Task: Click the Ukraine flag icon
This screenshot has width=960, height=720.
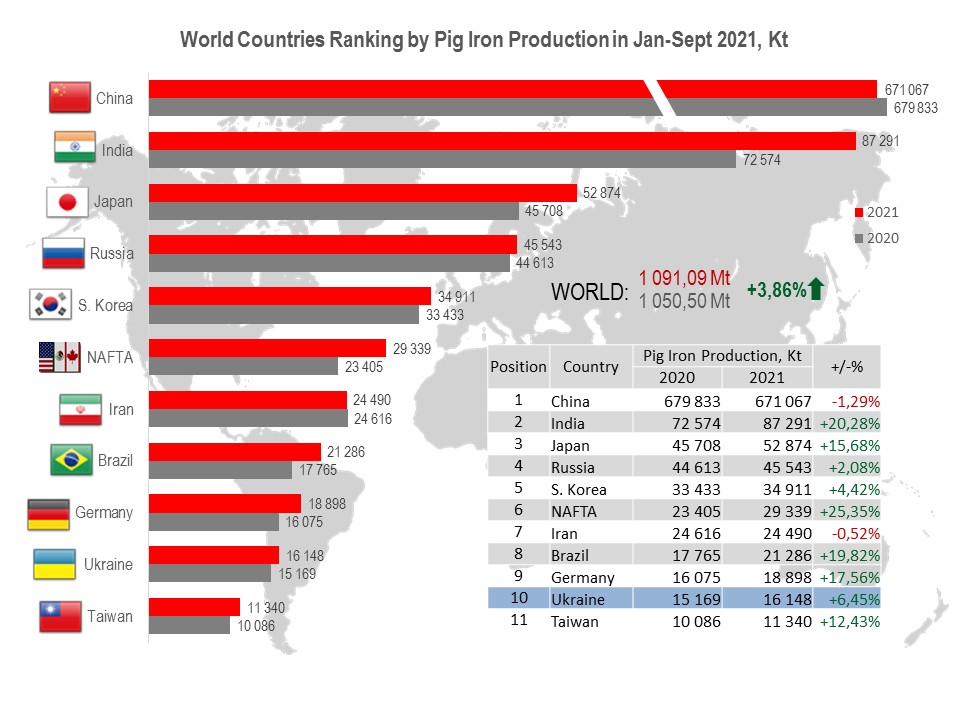Action: (x=55, y=565)
